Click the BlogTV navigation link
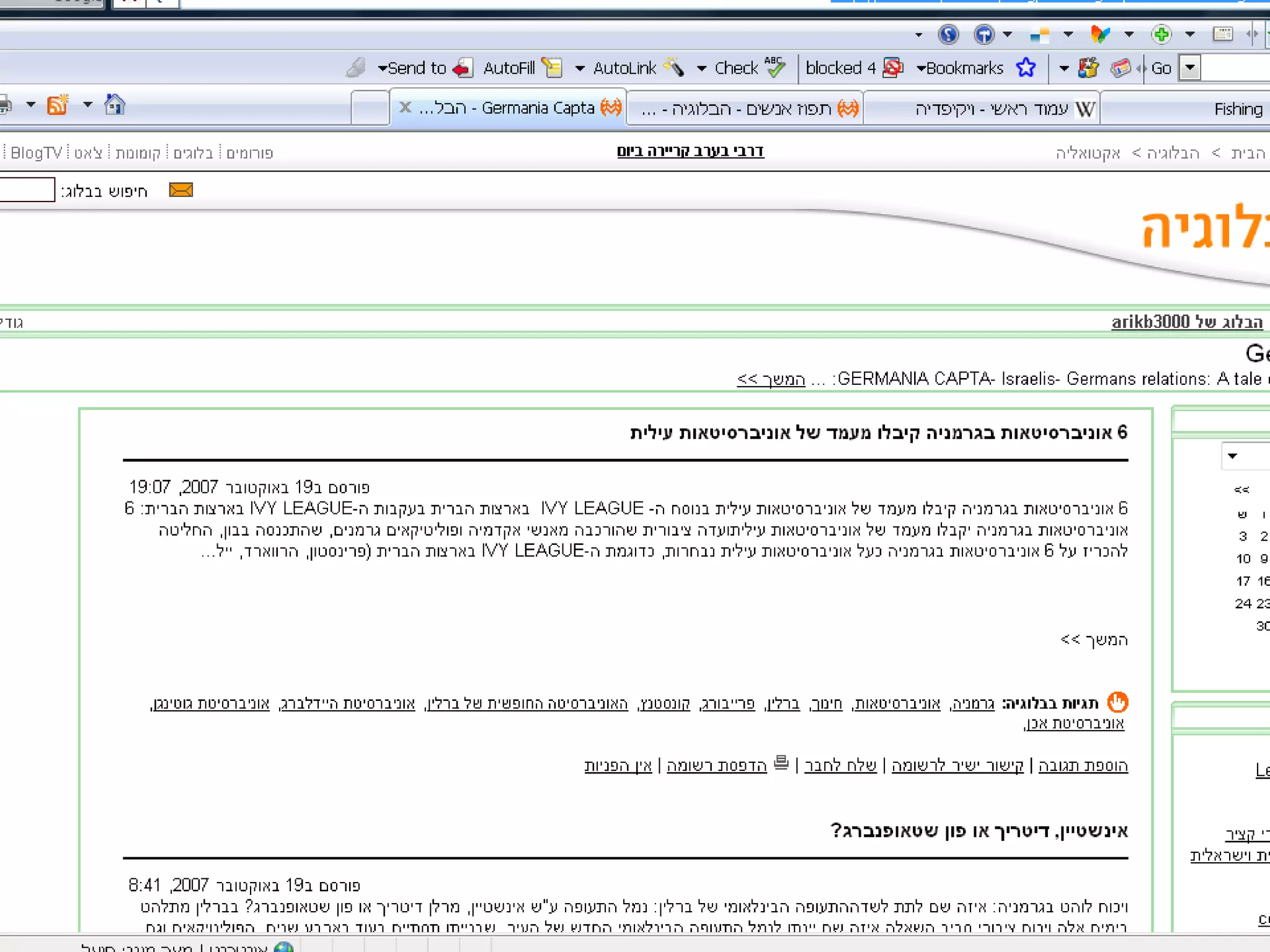 click(x=36, y=152)
